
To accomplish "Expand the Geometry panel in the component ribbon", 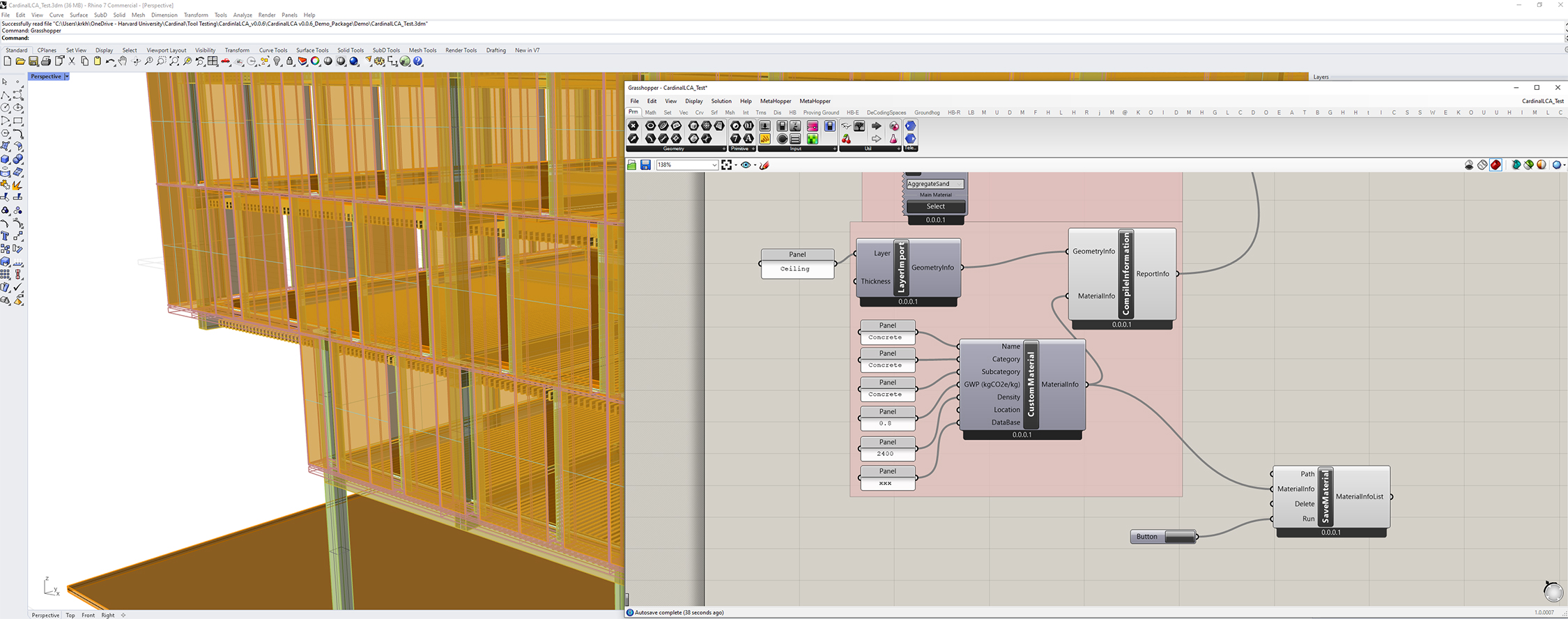I will click(723, 148).
